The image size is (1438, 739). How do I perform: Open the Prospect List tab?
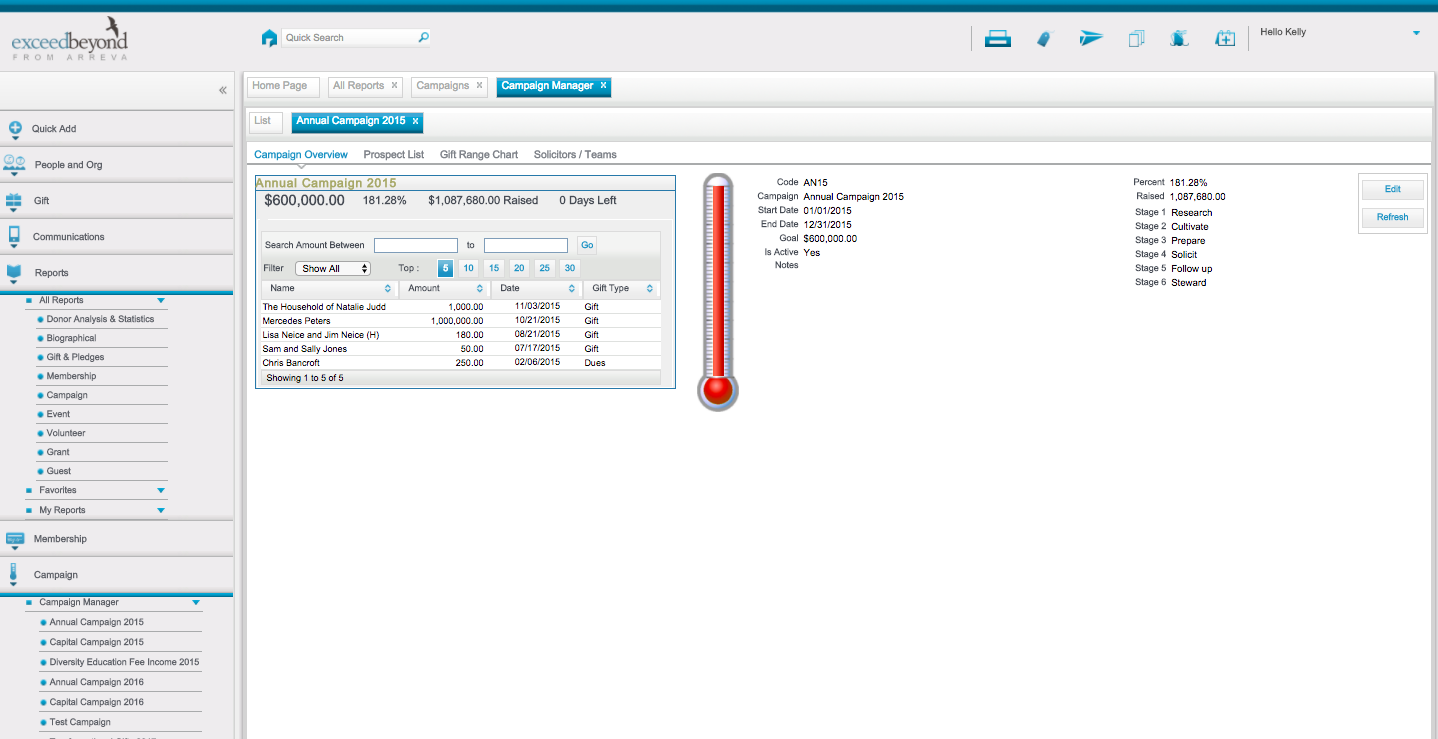click(x=393, y=155)
